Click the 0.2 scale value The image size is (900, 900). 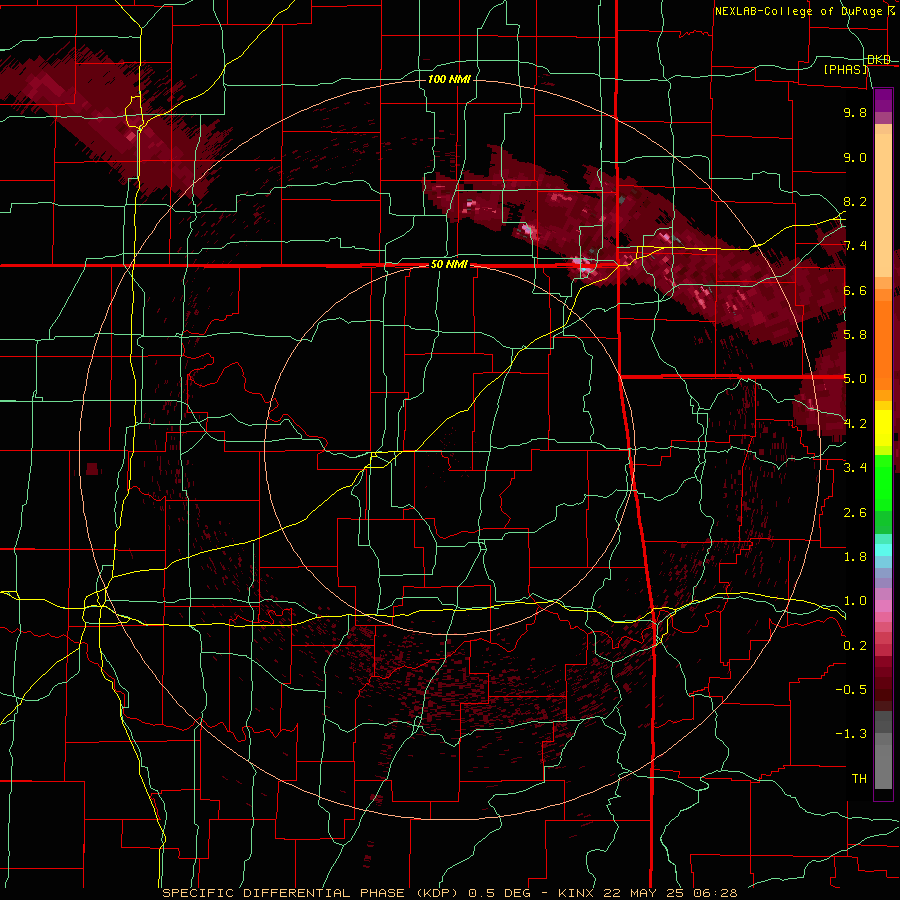point(855,646)
